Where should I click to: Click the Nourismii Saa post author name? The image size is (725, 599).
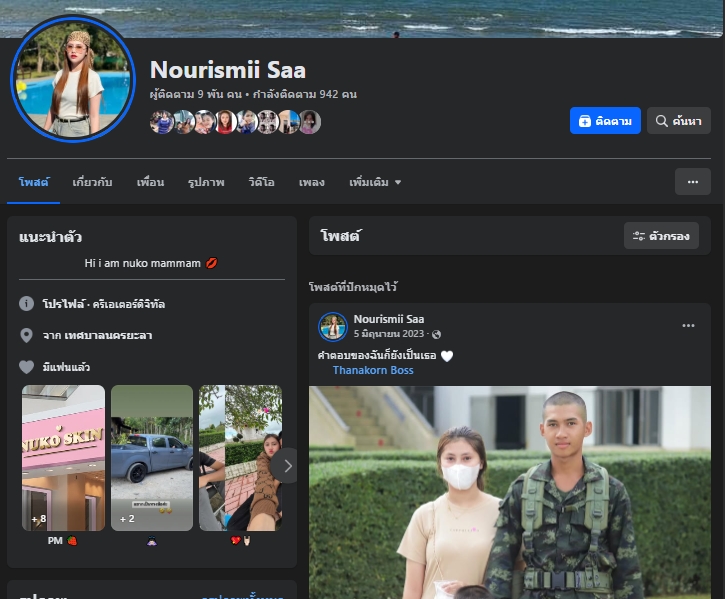389,319
